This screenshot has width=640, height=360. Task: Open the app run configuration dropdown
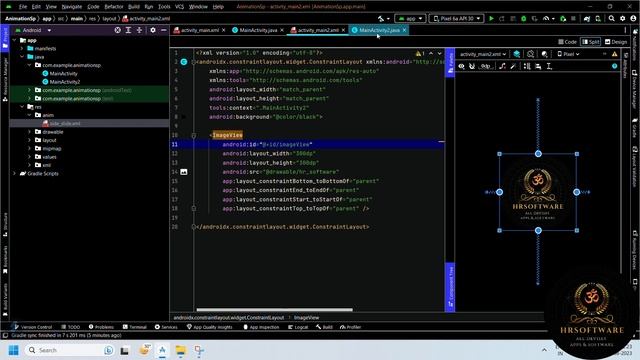[410, 18]
